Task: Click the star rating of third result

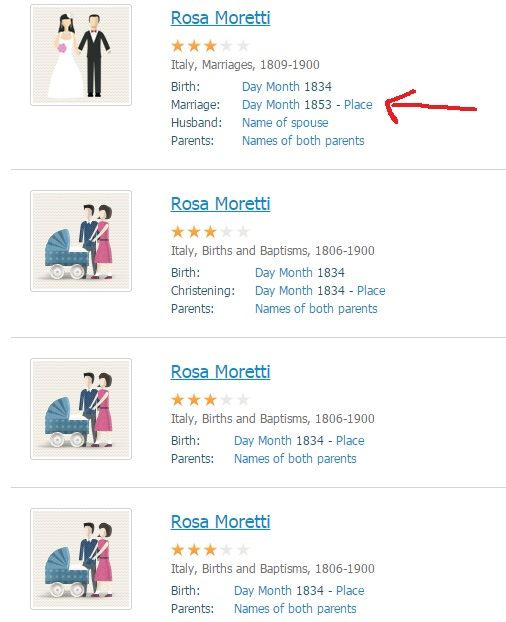Action: pos(210,399)
